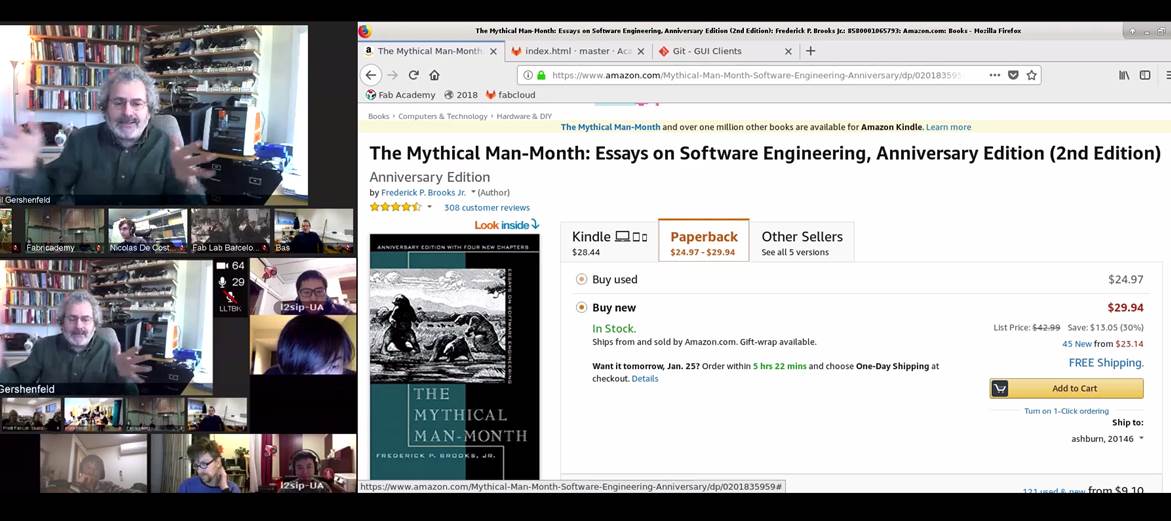The image size is (1171, 521).
Task: Click the green secure padlock icon
Action: coord(541,75)
